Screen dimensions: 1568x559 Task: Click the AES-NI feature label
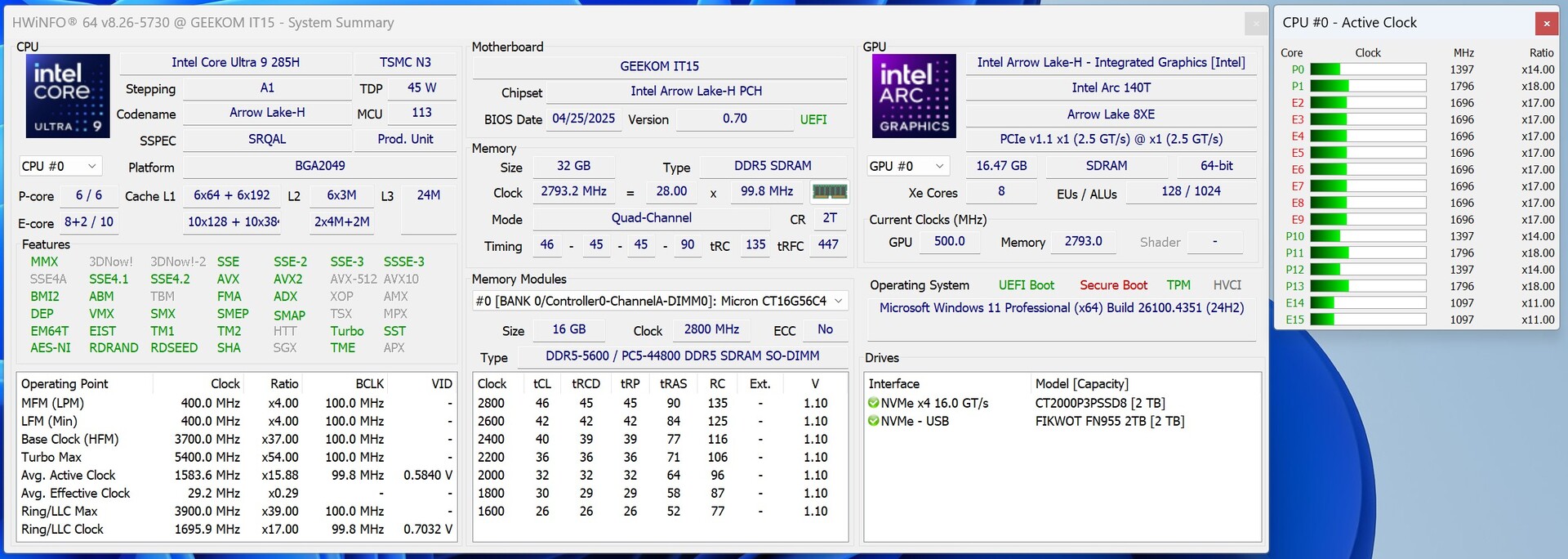point(51,347)
